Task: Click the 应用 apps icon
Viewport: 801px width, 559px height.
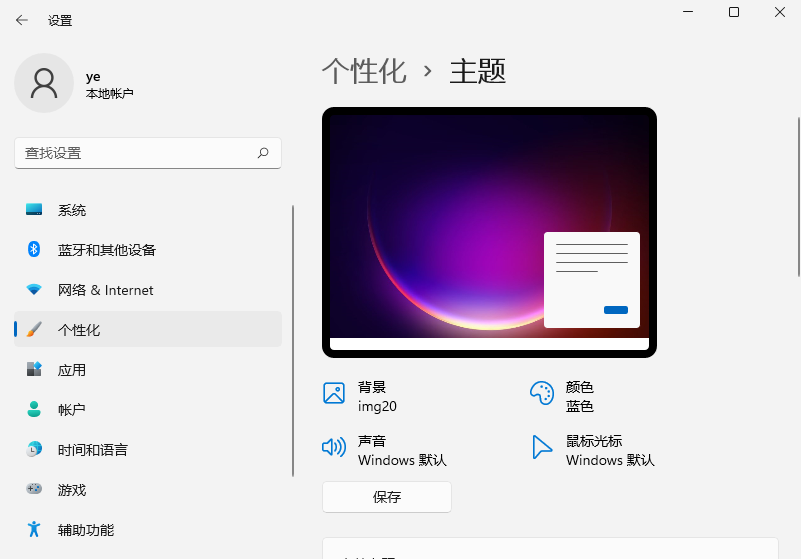Action: click(x=34, y=369)
